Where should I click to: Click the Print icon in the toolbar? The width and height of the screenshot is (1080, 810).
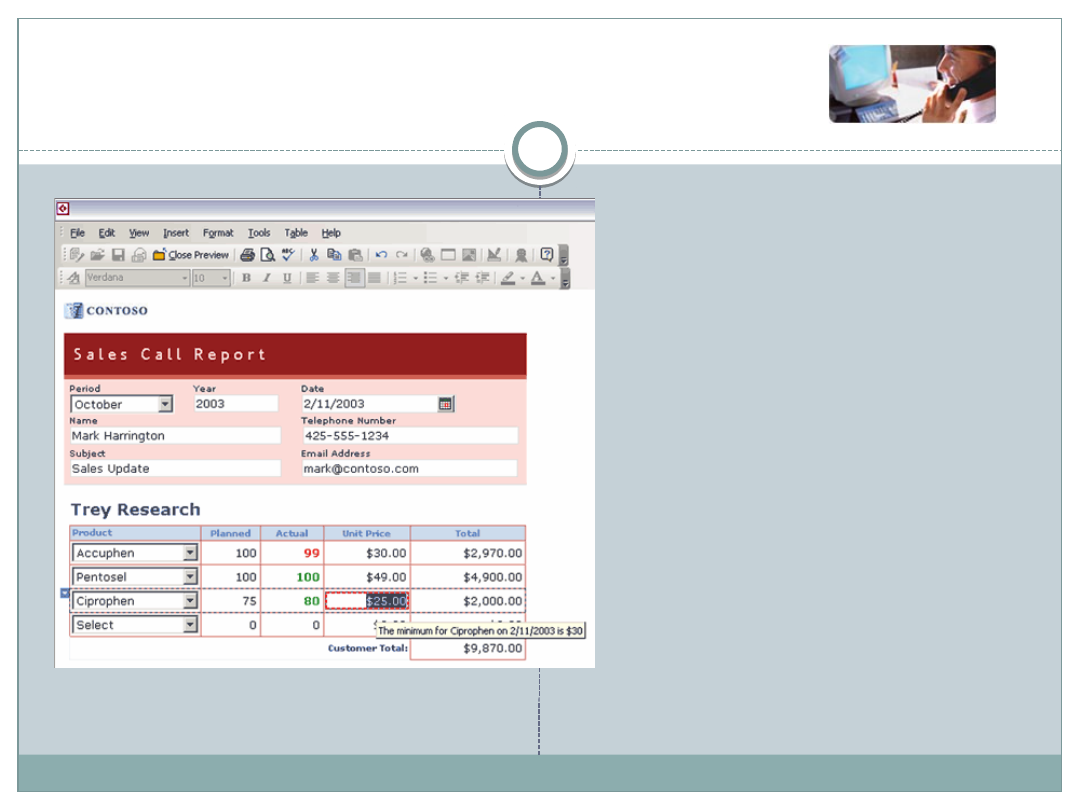(x=247, y=255)
